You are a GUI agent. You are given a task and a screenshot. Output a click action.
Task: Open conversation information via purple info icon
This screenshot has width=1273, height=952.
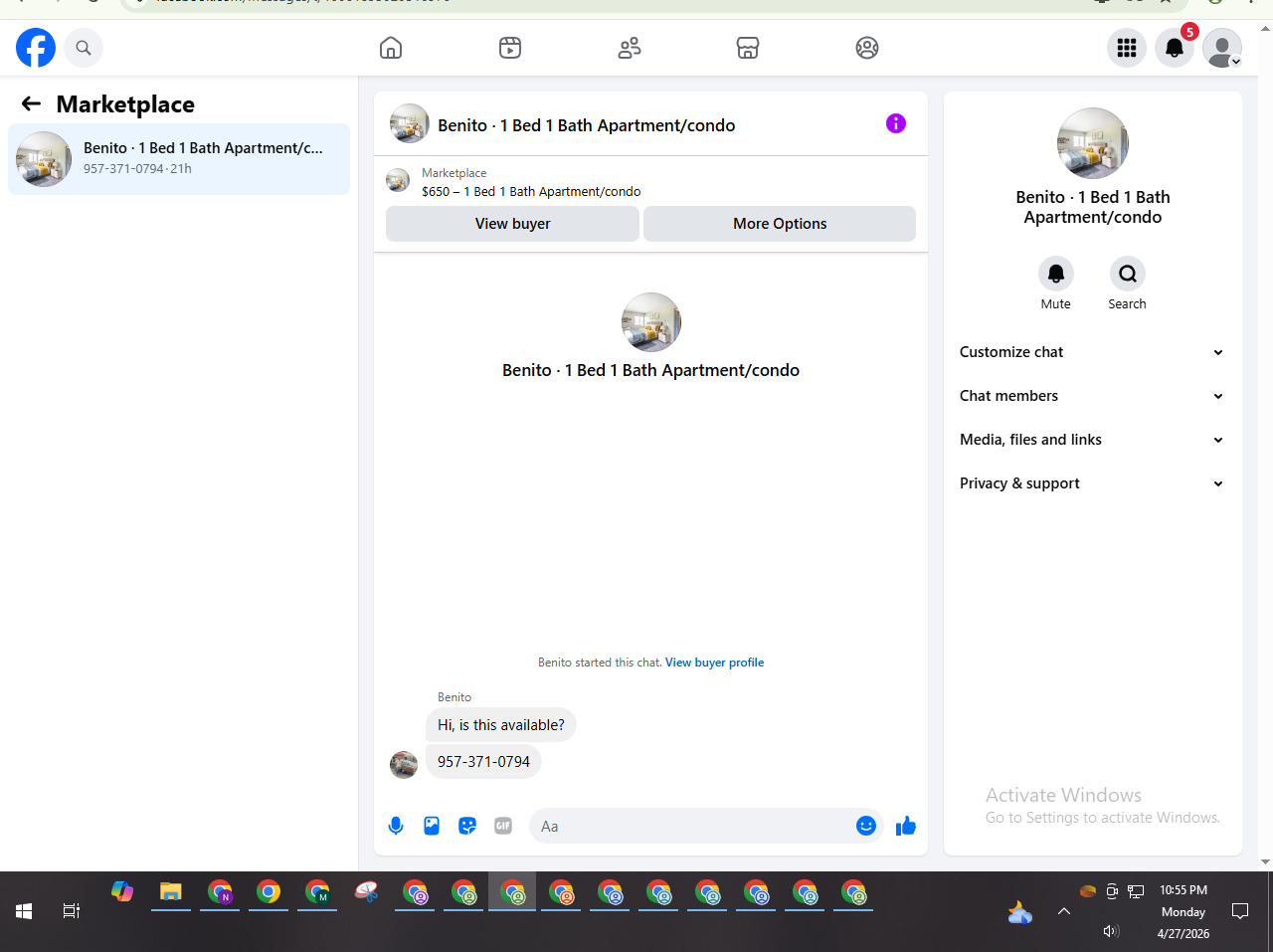pyautogui.click(x=896, y=123)
